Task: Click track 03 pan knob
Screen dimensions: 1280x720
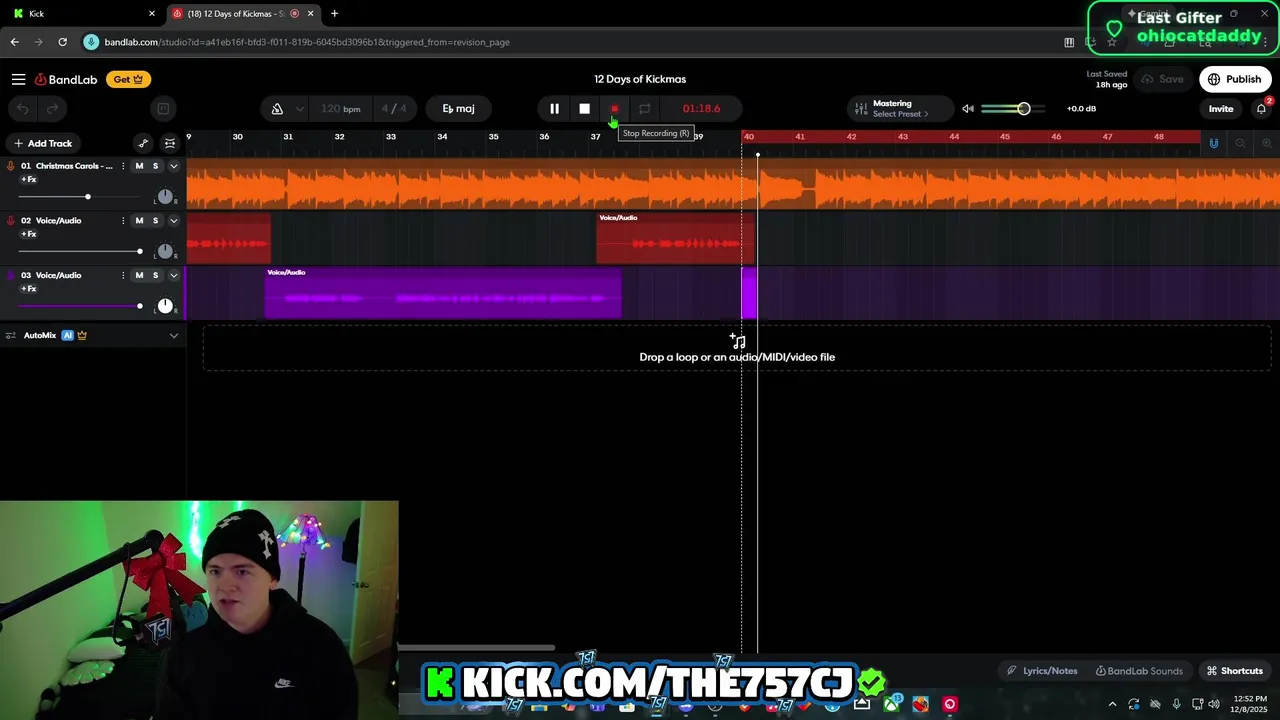Action: pyautogui.click(x=165, y=306)
